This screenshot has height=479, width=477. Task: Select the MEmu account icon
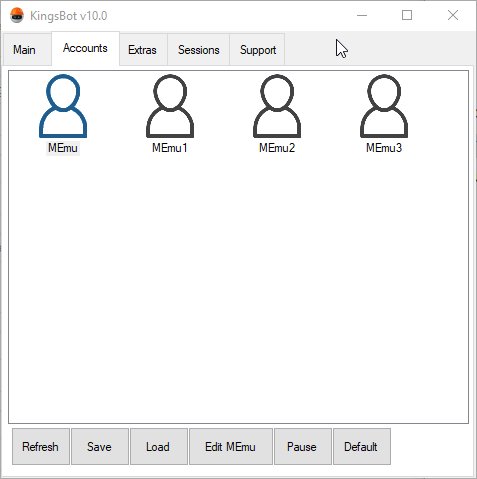coord(63,106)
